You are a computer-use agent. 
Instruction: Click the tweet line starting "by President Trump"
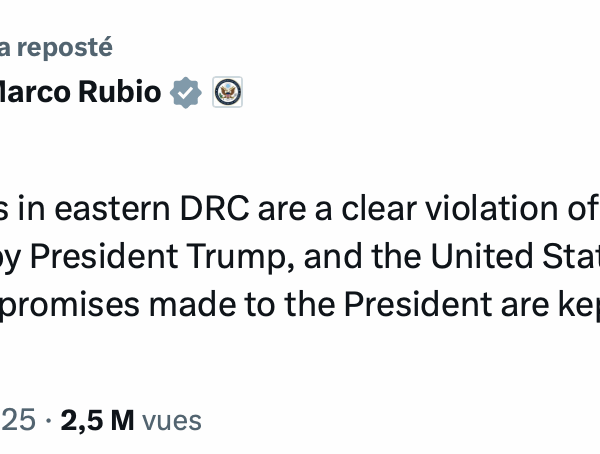300,256
